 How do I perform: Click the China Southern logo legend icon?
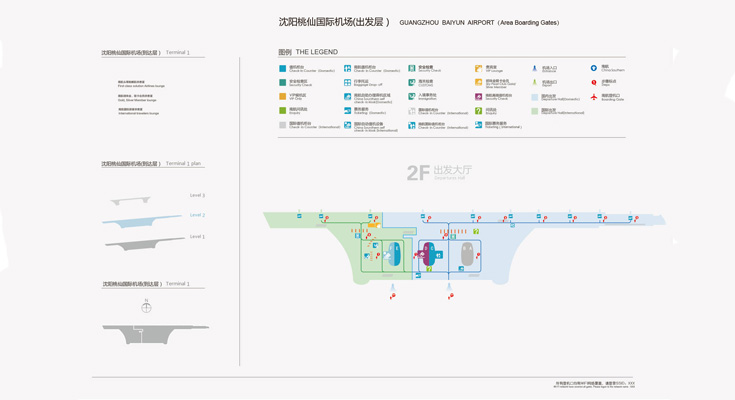click(593, 68)
